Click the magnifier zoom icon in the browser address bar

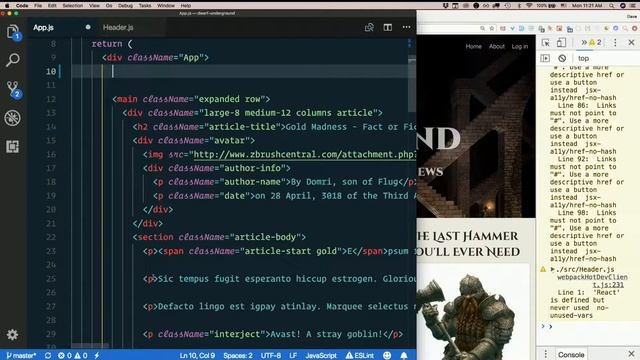click(x=482, y=29)
